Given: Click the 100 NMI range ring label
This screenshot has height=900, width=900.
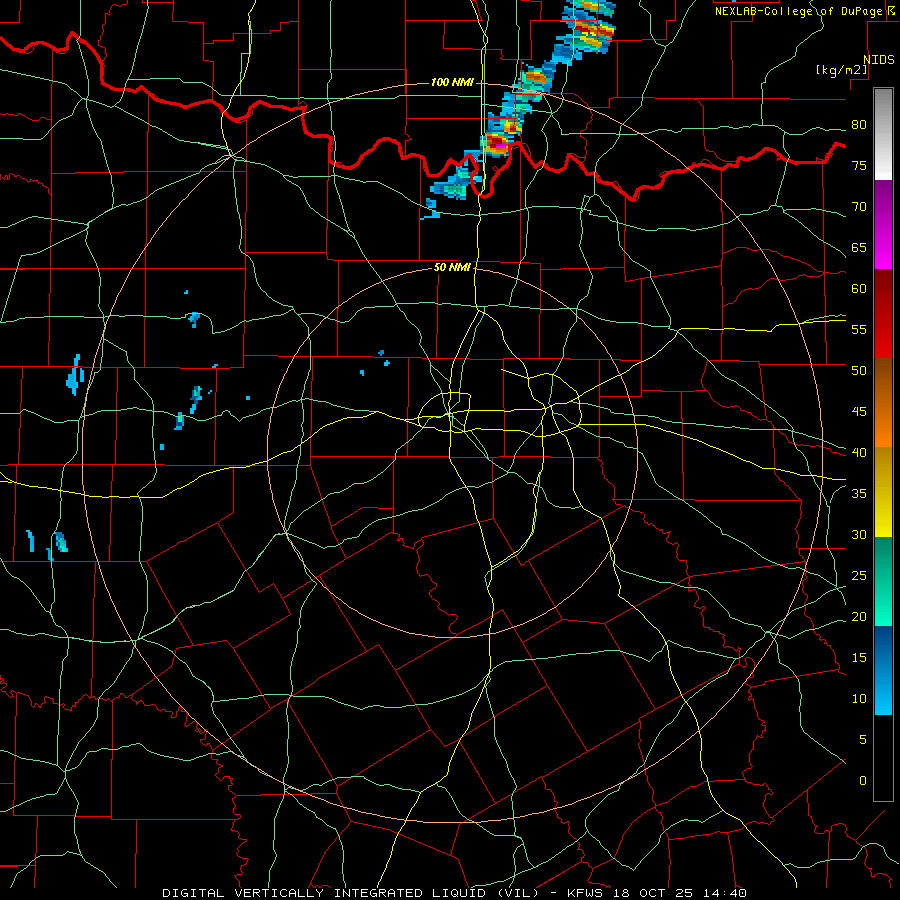Looking at the screenshot, I should (452, 82).
